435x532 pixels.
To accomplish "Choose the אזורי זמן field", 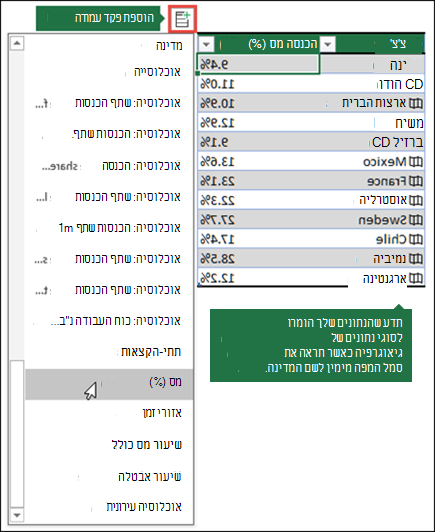I will coord(109,413).
